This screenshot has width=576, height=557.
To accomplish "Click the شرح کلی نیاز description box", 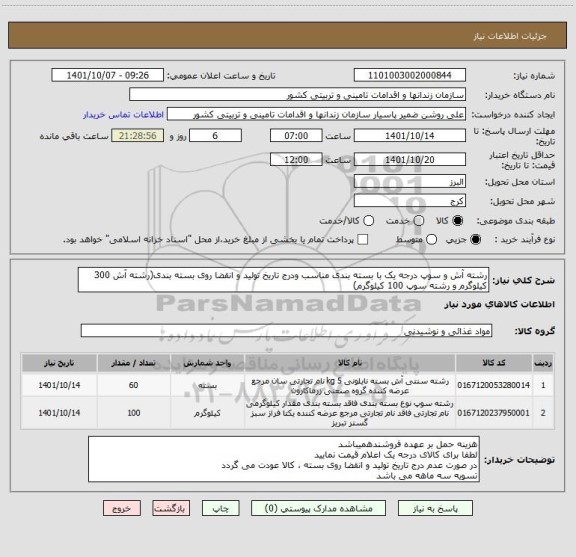I will coord(283,280).
